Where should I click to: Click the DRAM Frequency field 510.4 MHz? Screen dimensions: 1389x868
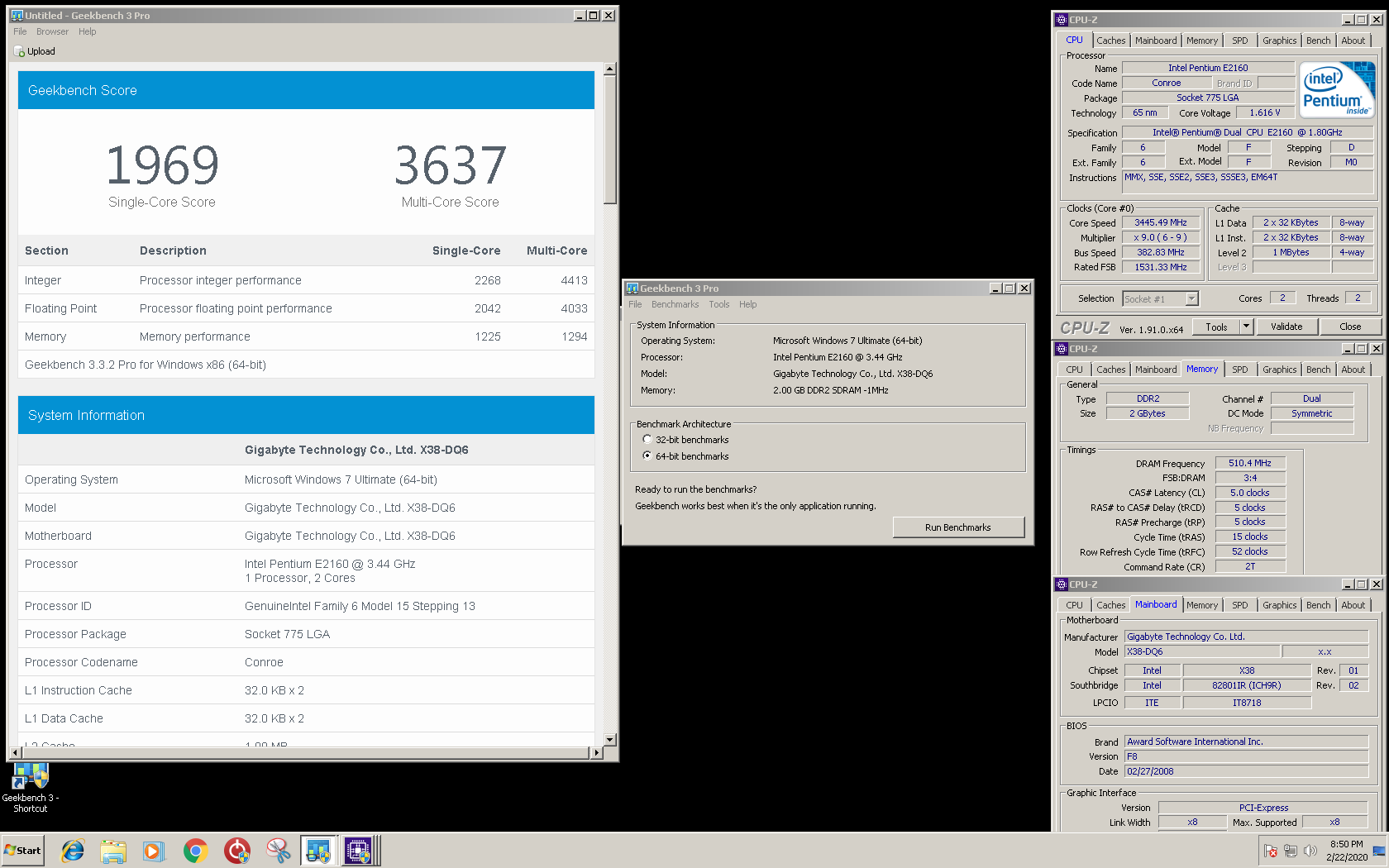[1249, 464]
